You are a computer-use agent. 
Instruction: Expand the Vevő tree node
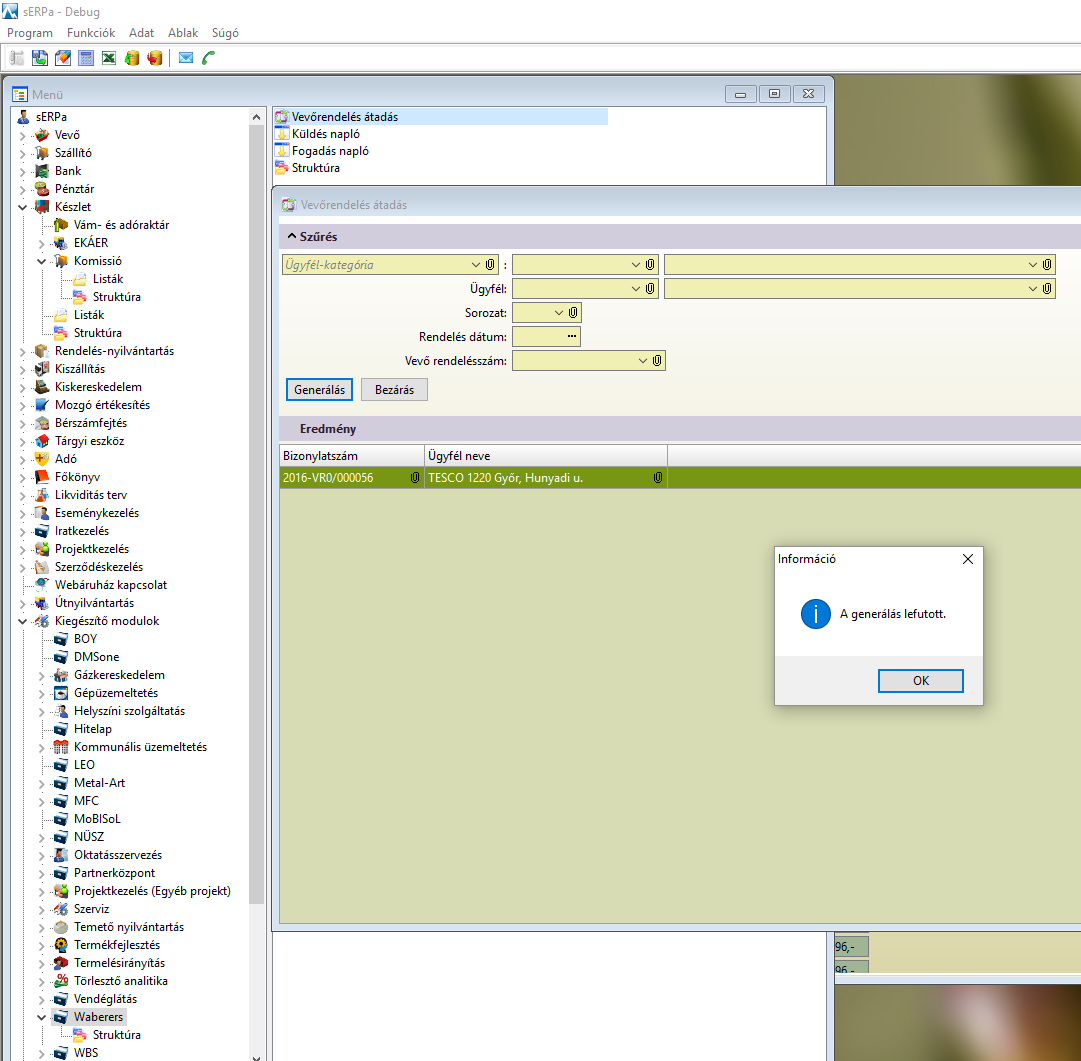coord(23,135)
